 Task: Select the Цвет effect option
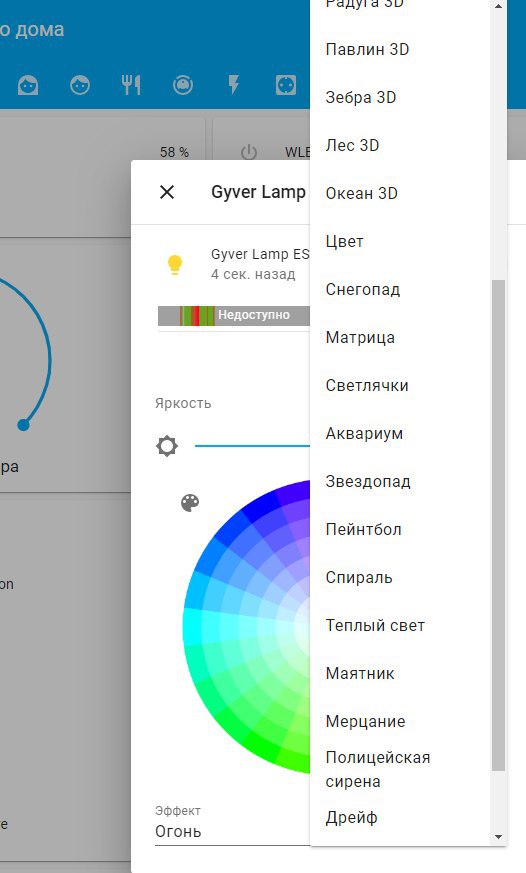click(x=400, y=242)
